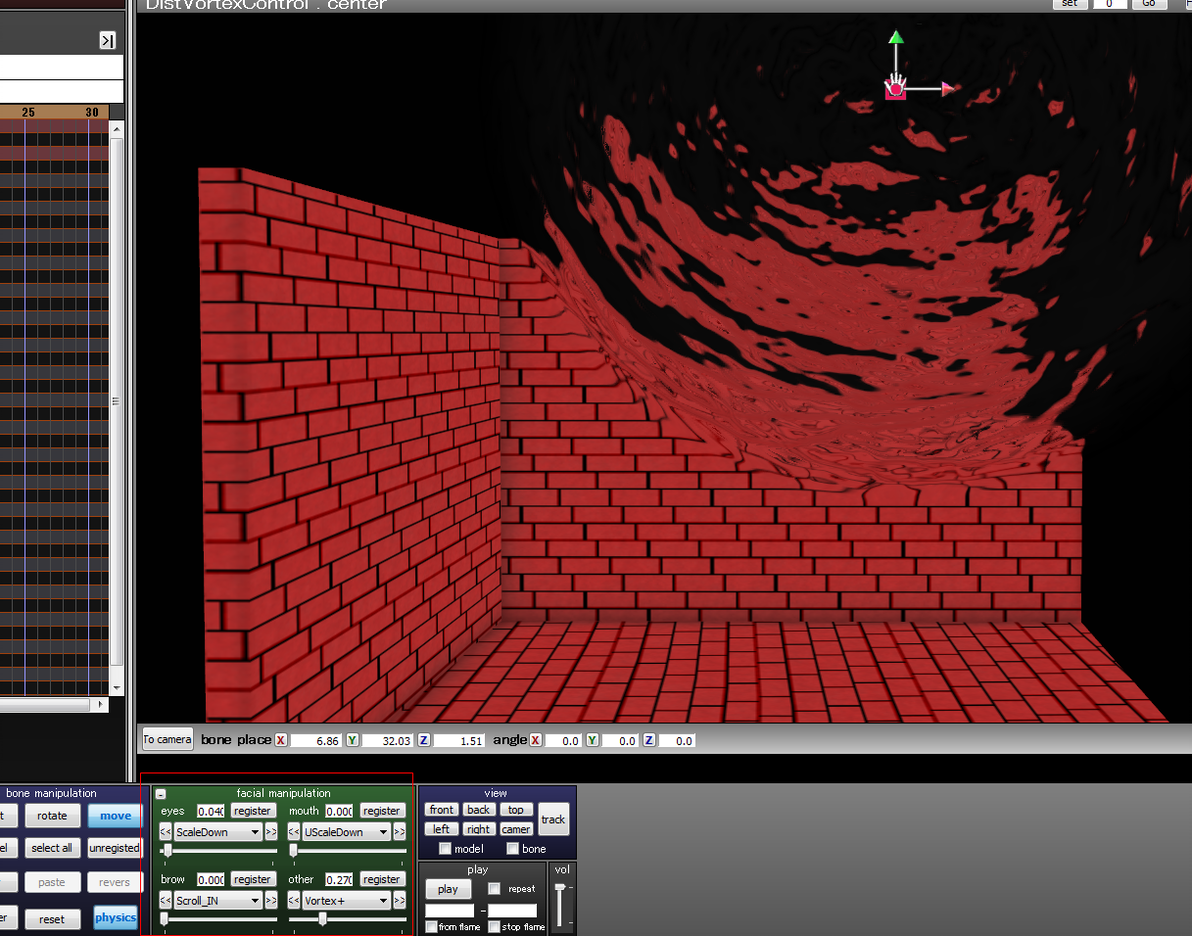Collapse facial manipulation panel minus icon
The image size is (1192, 936).
pos(160,794)
